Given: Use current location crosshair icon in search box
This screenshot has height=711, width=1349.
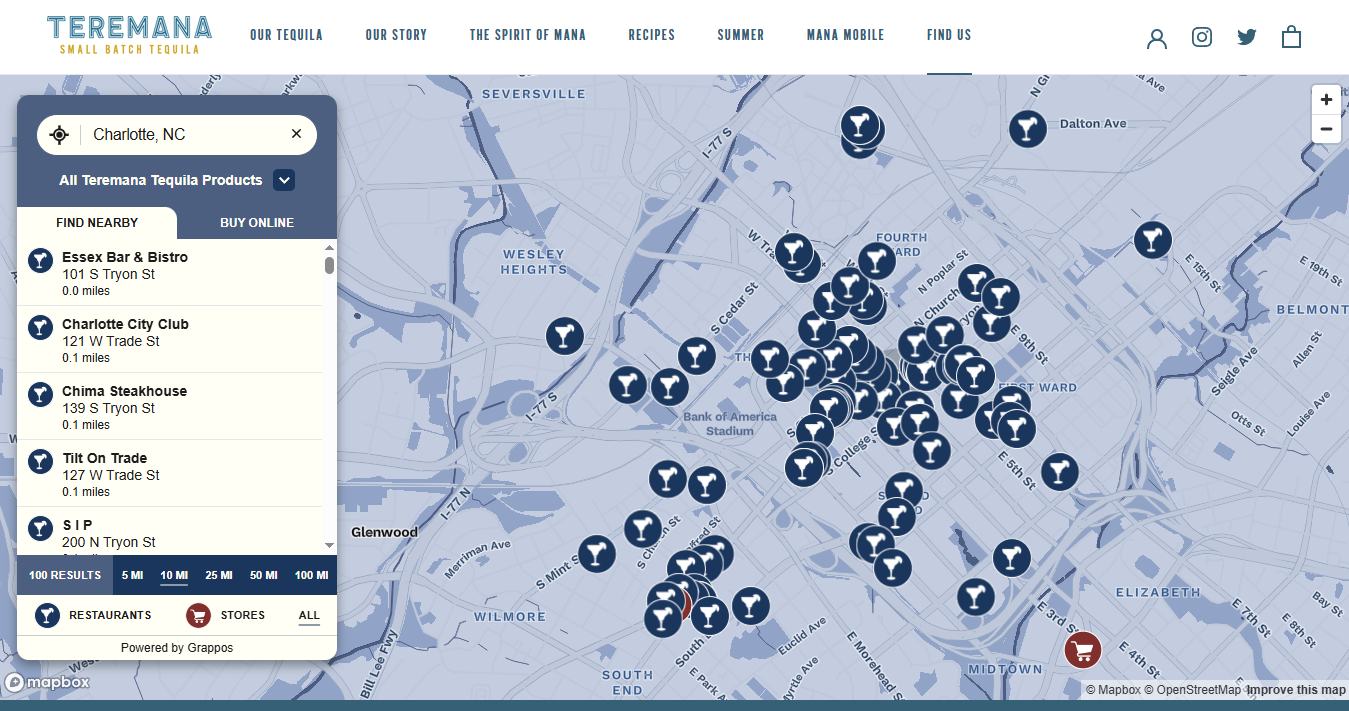Looking at the screenshot, I should click(59, 135).
